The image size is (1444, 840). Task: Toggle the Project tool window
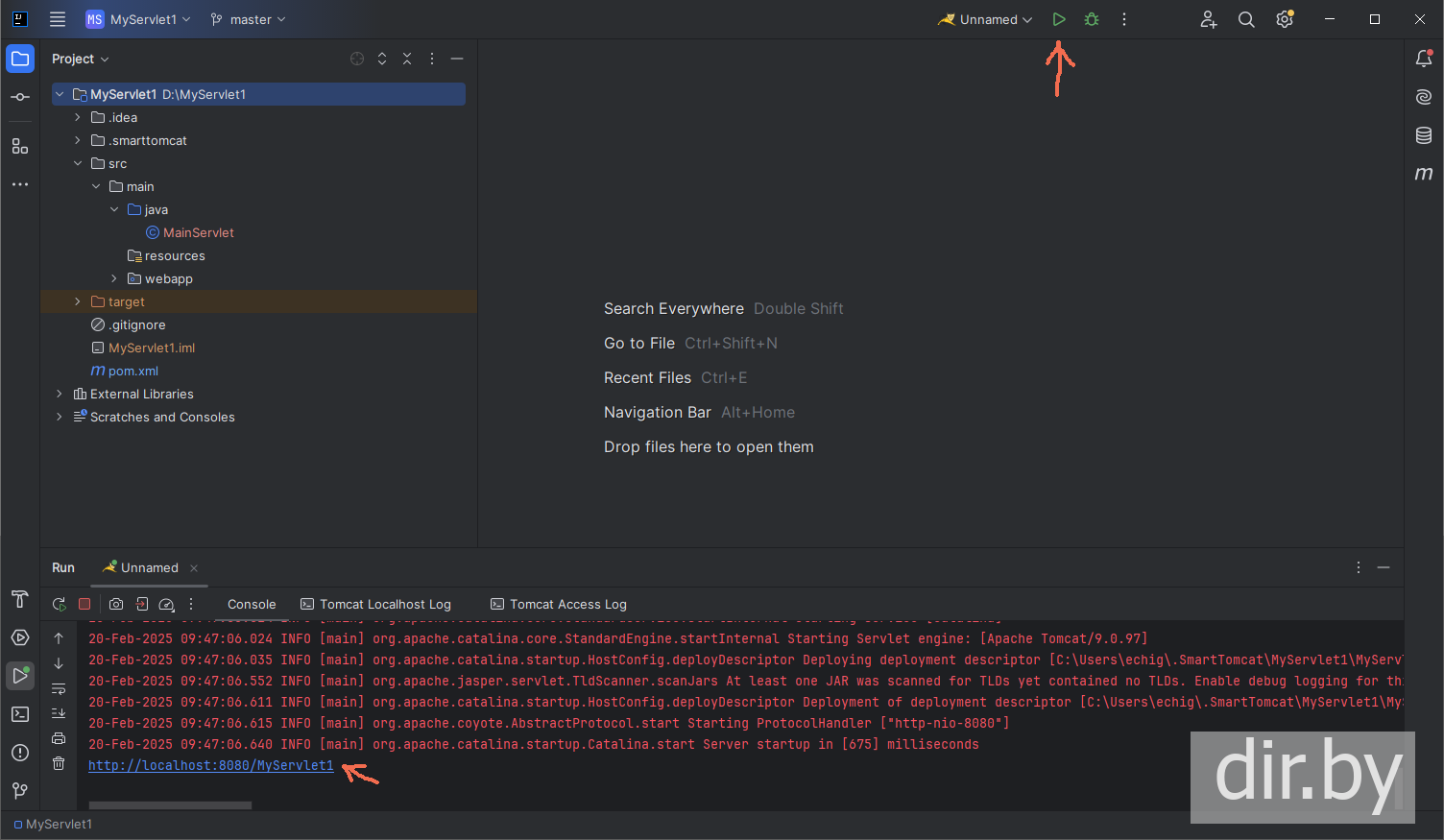tap(20, 59)
